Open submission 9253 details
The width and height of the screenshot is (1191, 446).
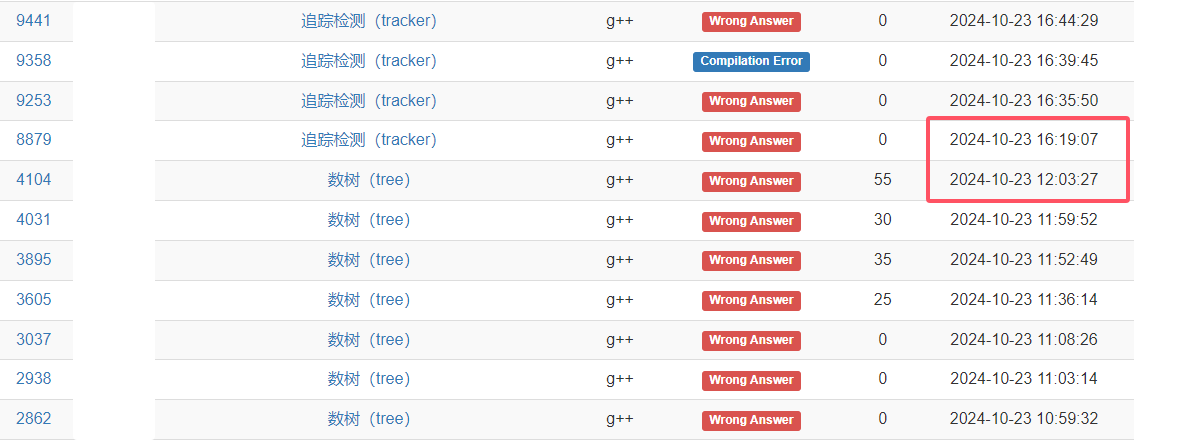click(34, 100)
